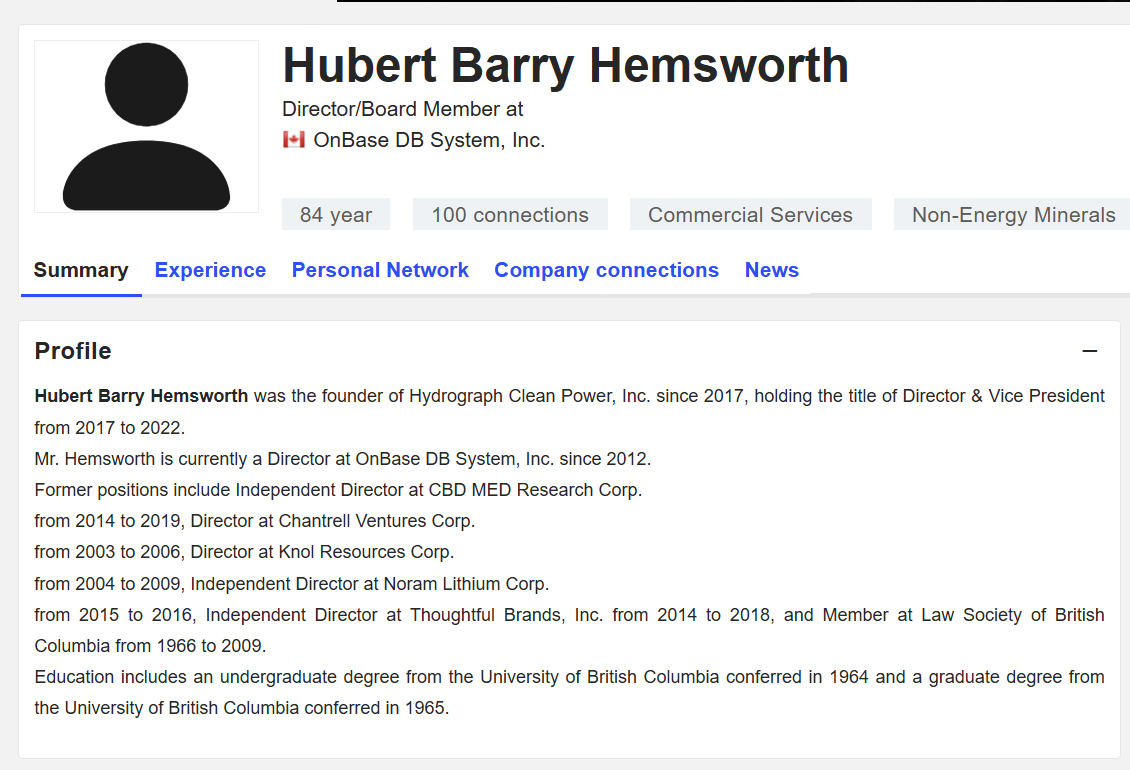The width and height of the screenshot is (1130, 770).
Task: Click the Director/Board Member at subtitle
Action: click(x=402, y=109)
